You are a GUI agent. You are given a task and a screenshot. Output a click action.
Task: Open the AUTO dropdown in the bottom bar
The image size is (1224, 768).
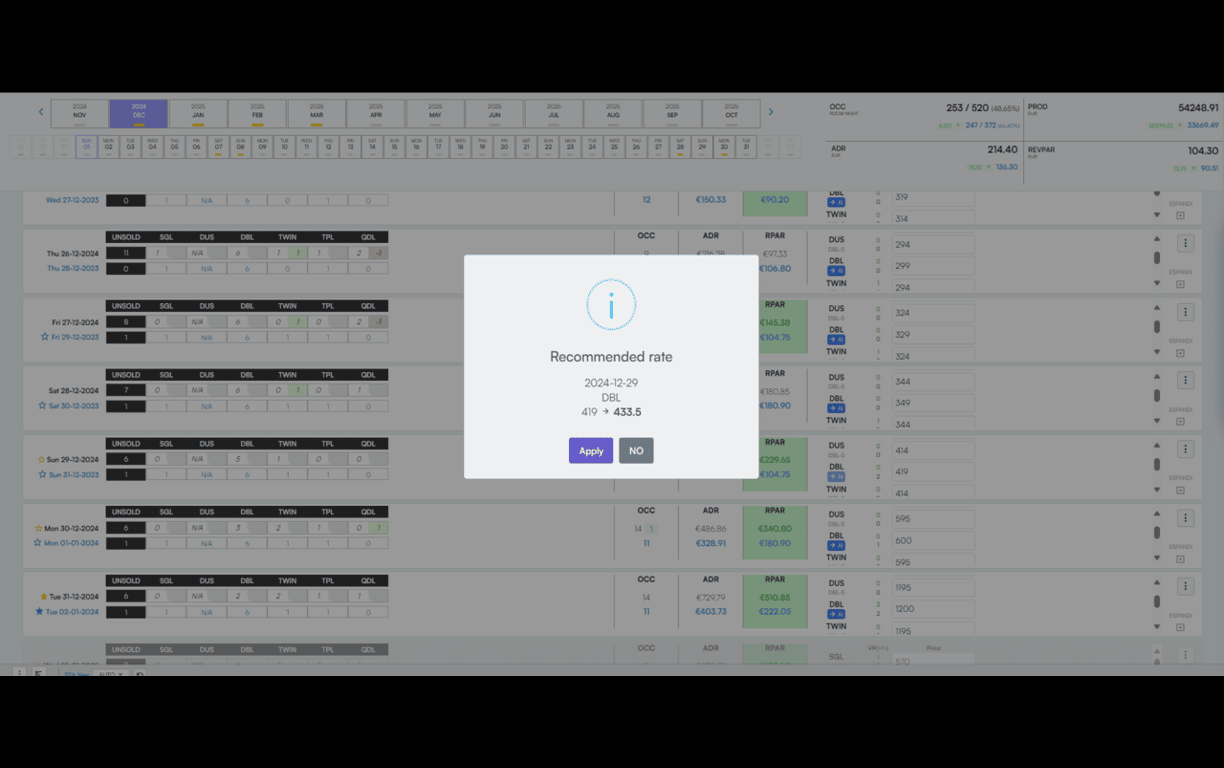pyautogui.click(x=110, y=674)
